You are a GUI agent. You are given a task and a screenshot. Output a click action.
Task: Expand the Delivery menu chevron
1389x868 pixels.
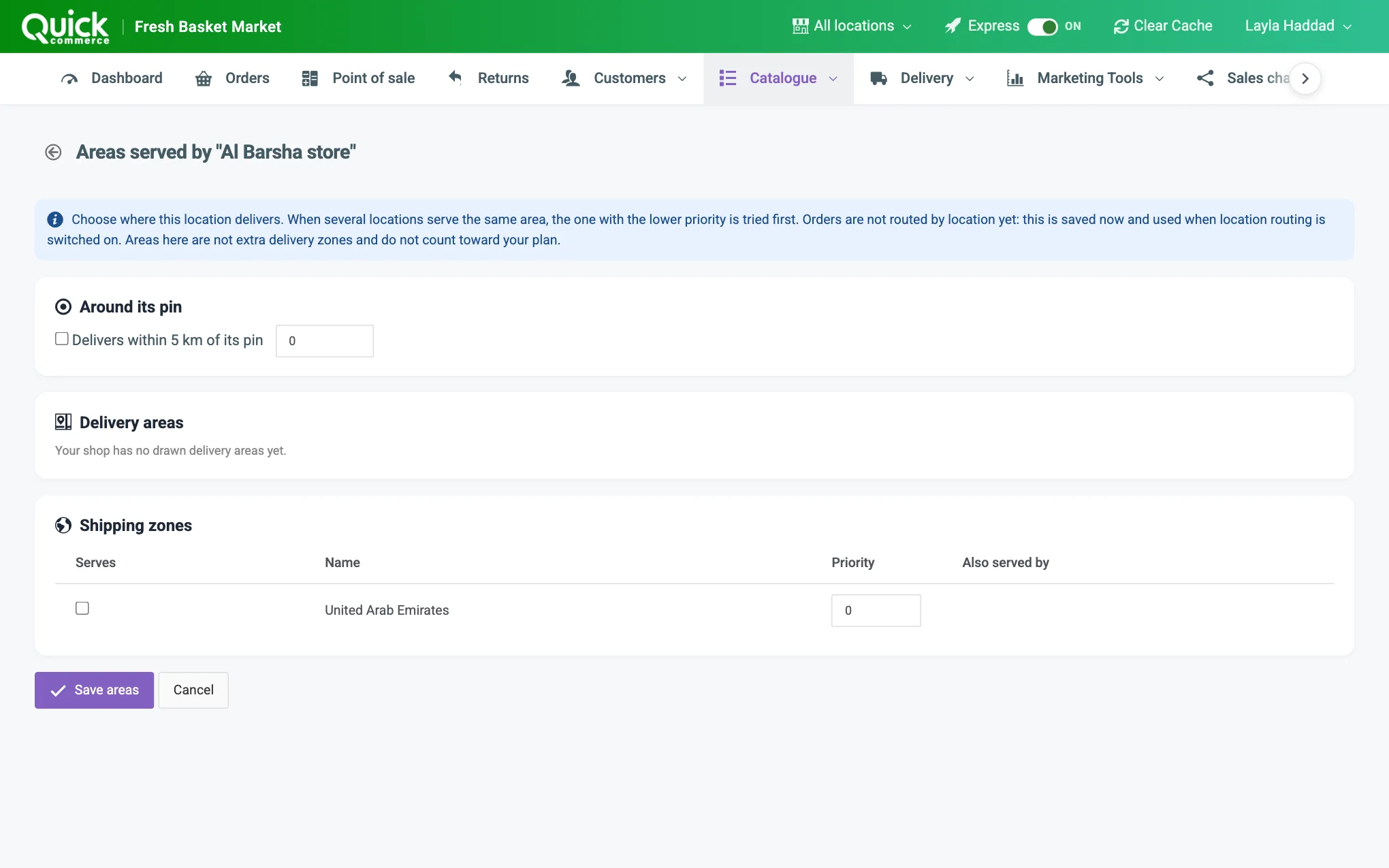tap(970, 79)
